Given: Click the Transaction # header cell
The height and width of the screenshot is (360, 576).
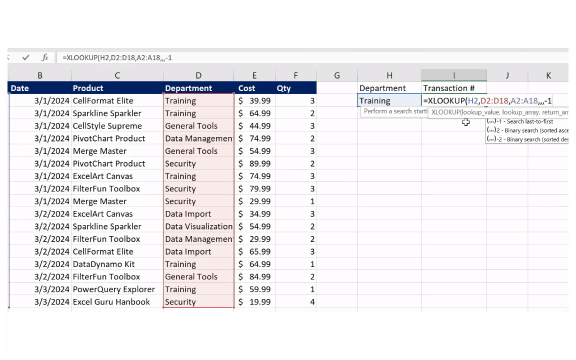Looking at the screenshot, I should point(454,88).
